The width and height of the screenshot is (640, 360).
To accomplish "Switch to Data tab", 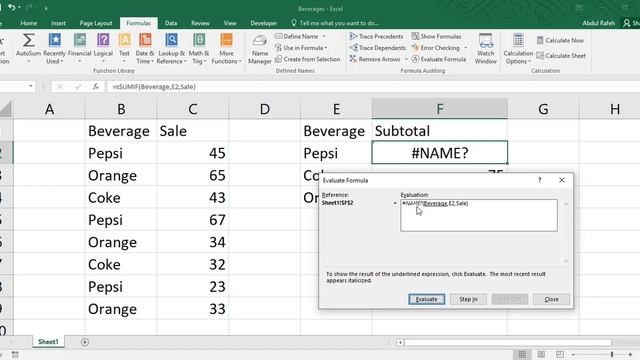I will [171, 23].
